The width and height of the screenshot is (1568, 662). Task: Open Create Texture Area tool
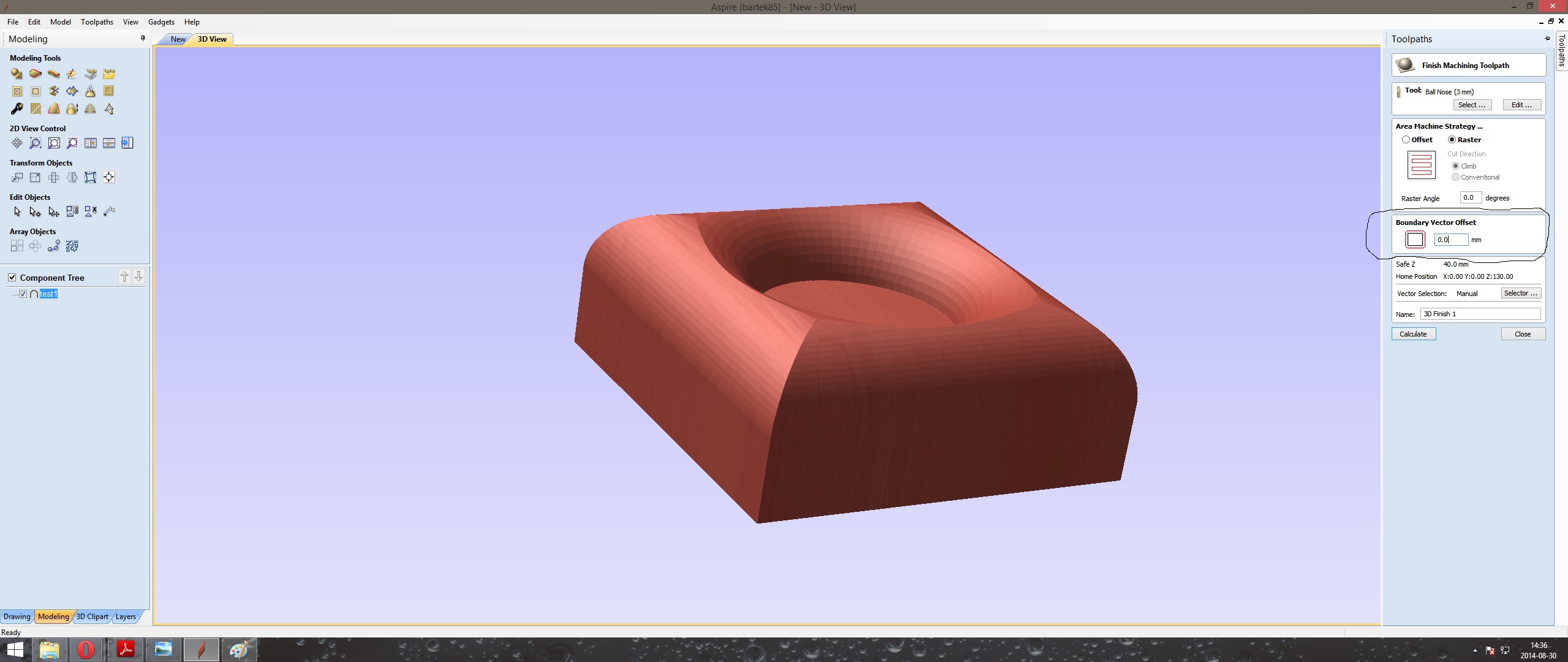(35, 108)
